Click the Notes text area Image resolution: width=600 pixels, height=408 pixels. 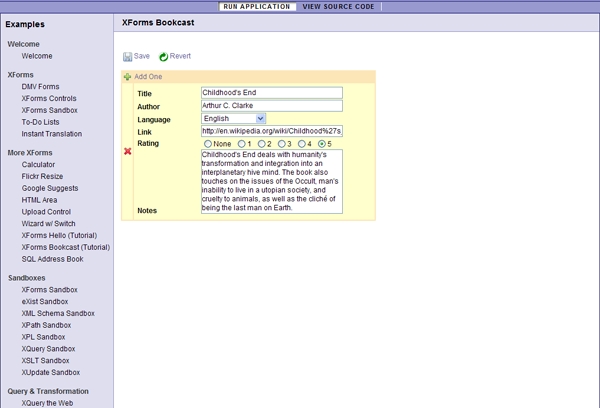coord(272,181)
